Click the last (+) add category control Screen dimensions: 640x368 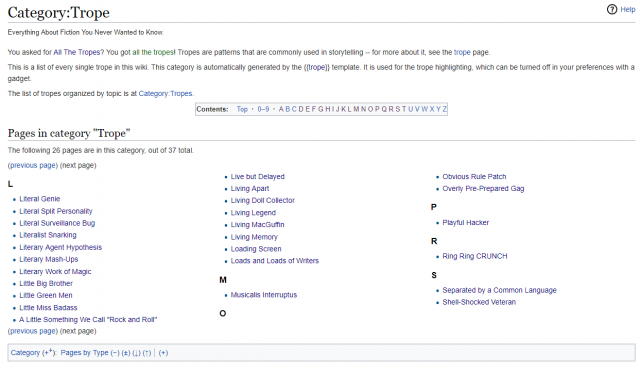[x=163, y=353]
